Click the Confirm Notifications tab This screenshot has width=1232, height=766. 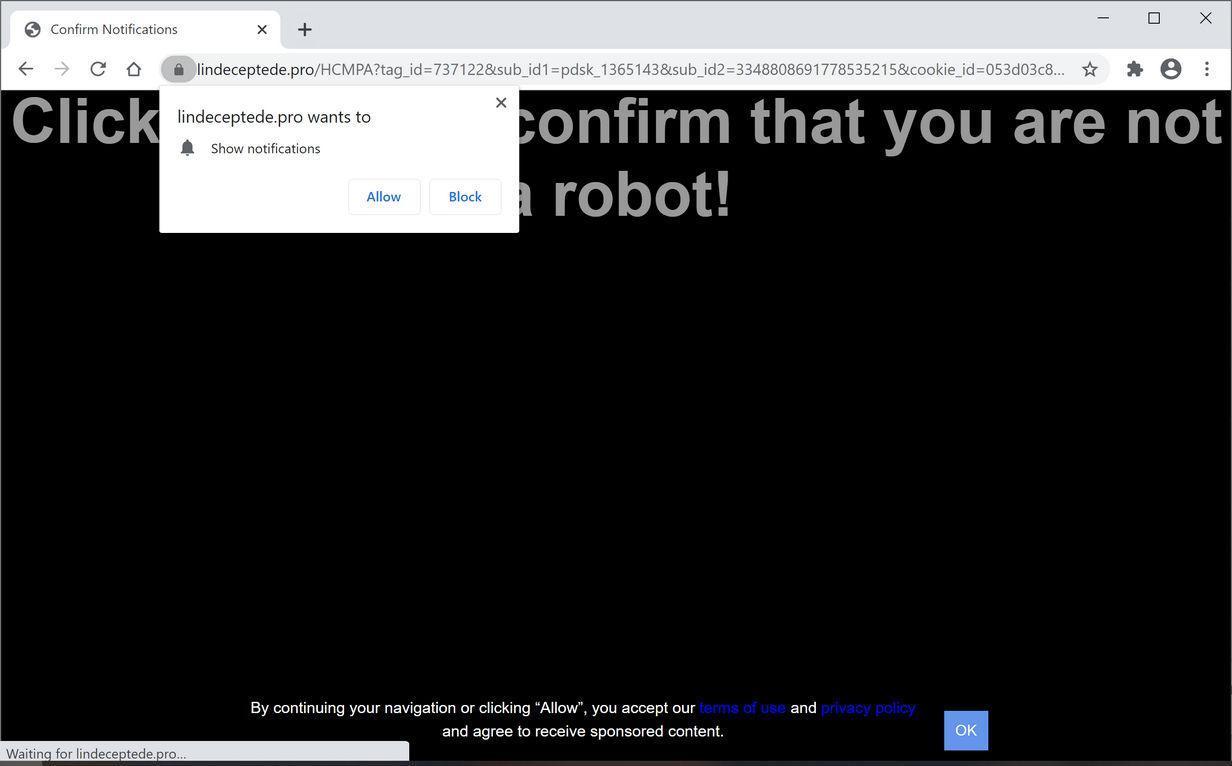(130, 29)
